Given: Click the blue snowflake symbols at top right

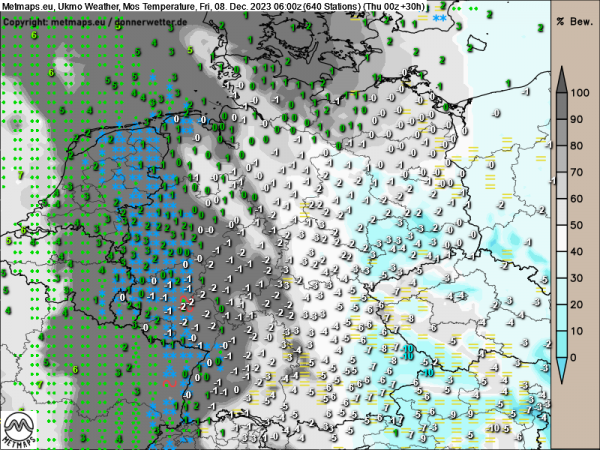Looking at the screenshot, I should pos(439,18).
